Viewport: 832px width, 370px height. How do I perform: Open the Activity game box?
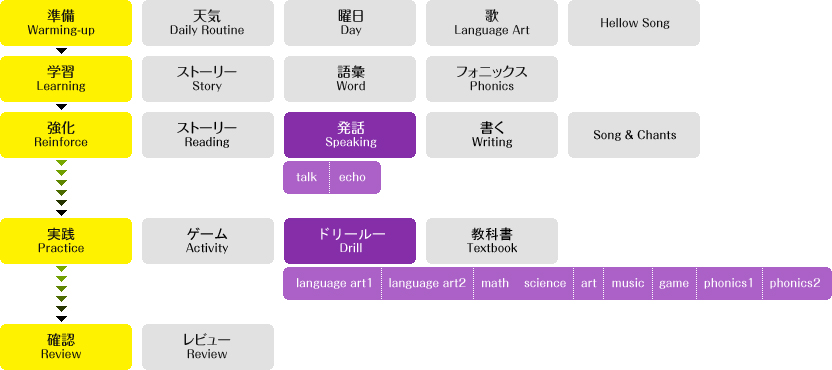point(207,241)
